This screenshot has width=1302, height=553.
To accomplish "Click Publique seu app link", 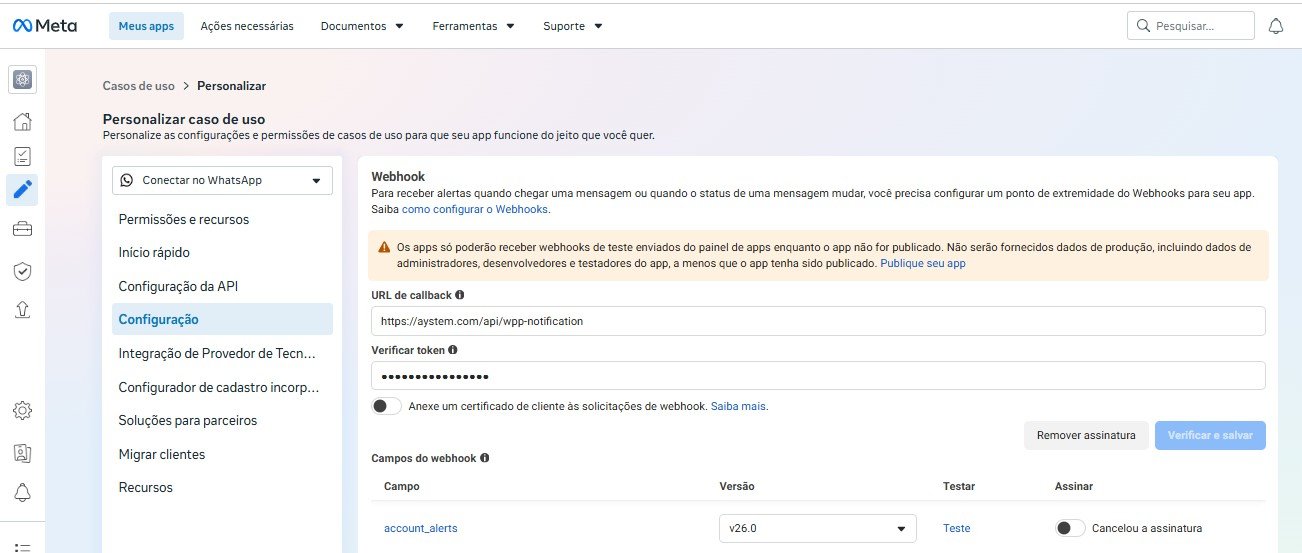I will 923,263.
